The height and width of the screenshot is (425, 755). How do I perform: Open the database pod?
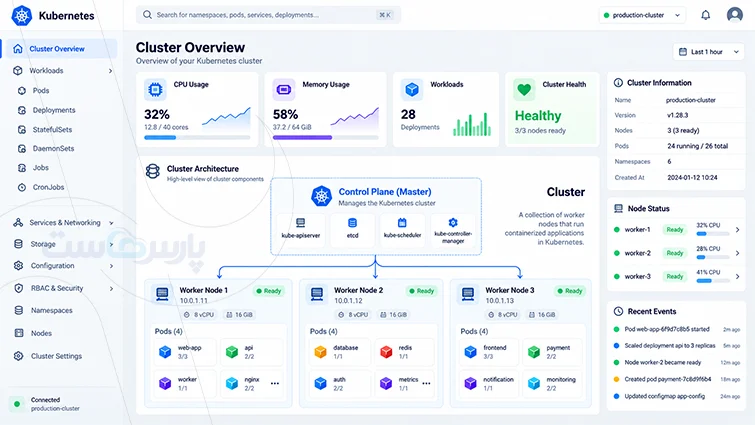(x=339, y=352)
